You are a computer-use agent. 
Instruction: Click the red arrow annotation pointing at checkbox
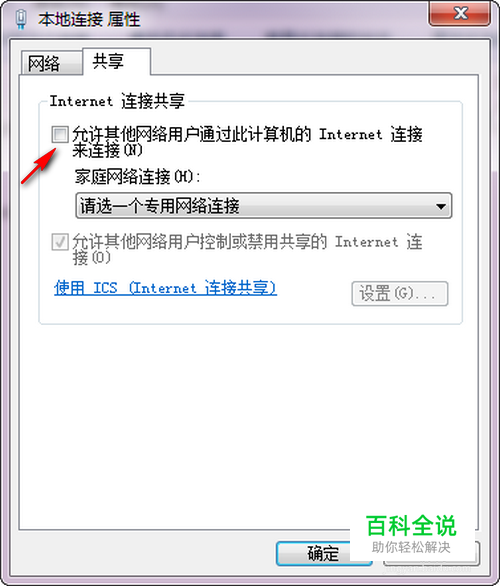pyautogui.click(x=39, y=166)
